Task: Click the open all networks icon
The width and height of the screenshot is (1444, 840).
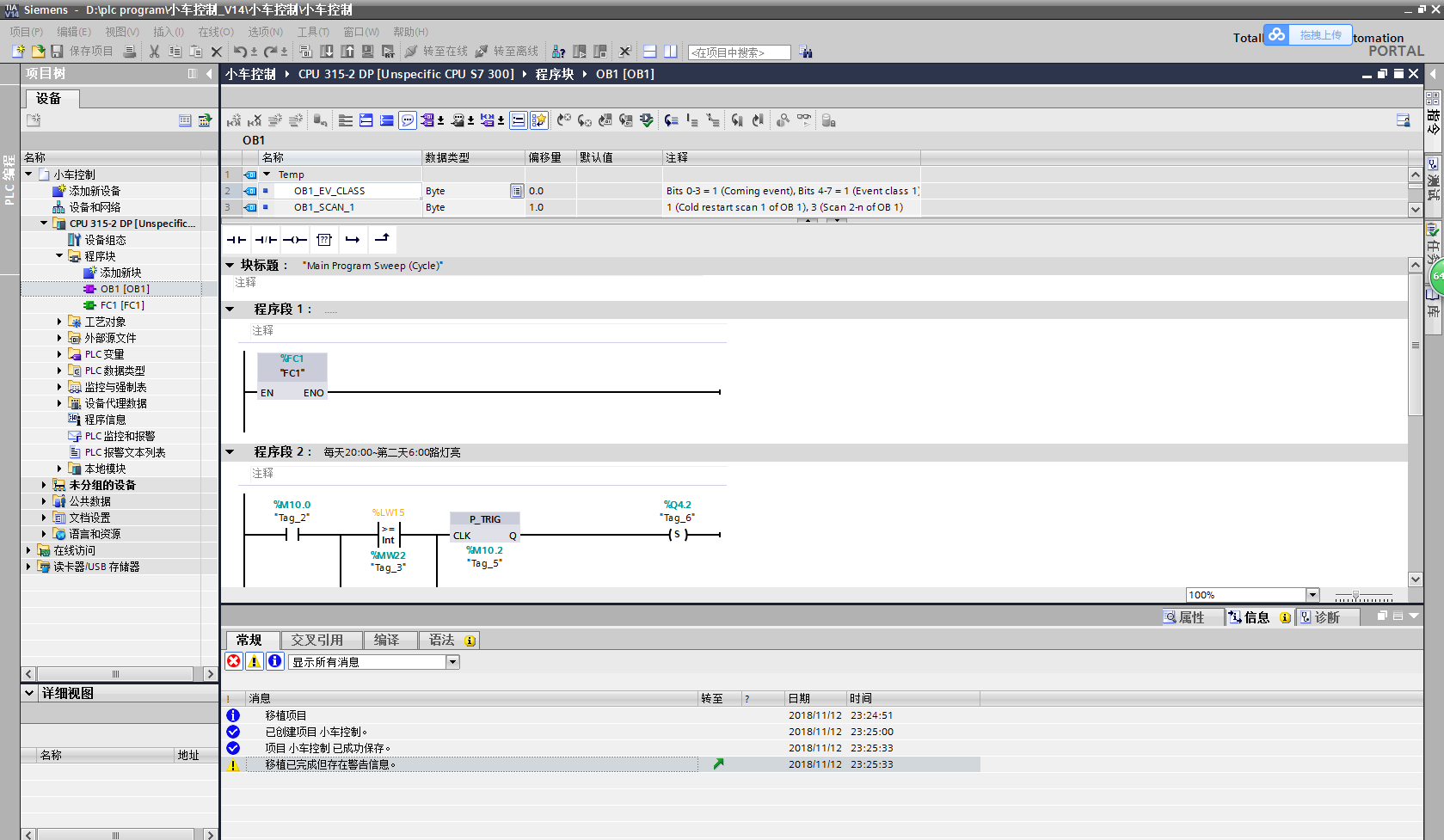Action: point(366,120)
